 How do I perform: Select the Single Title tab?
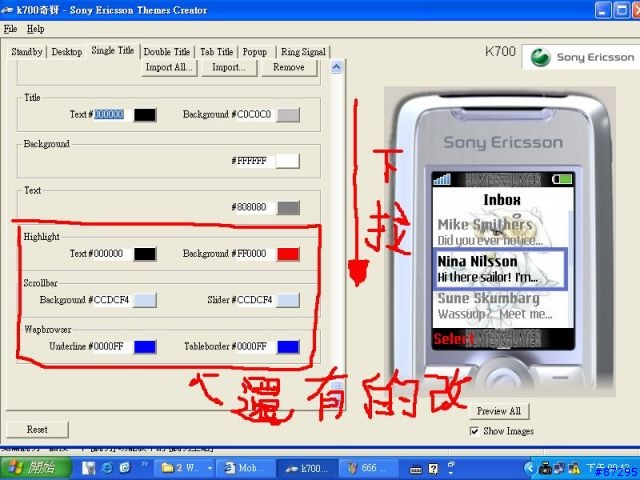[113, 50]
